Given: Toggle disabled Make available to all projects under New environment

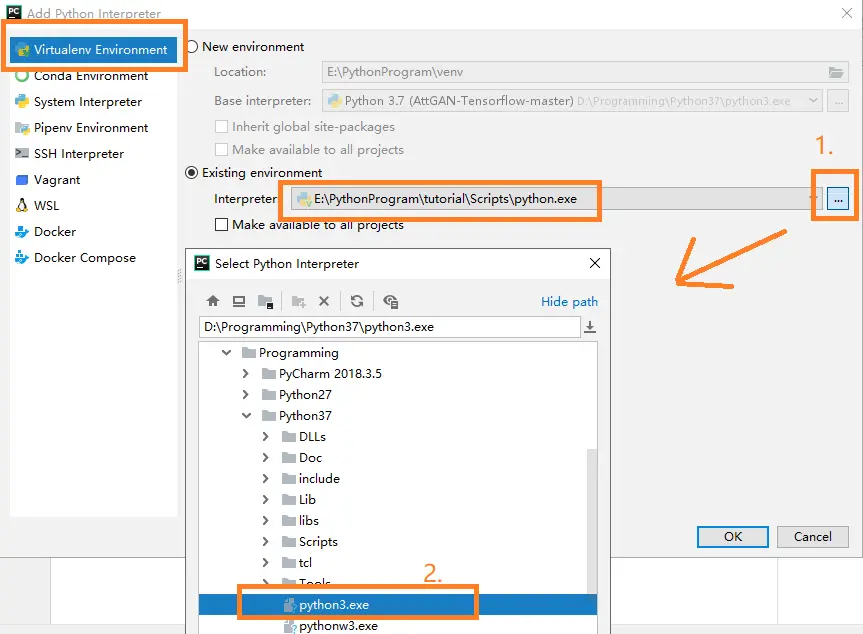Looking at the screenshot, I should [x=221, y=150].
